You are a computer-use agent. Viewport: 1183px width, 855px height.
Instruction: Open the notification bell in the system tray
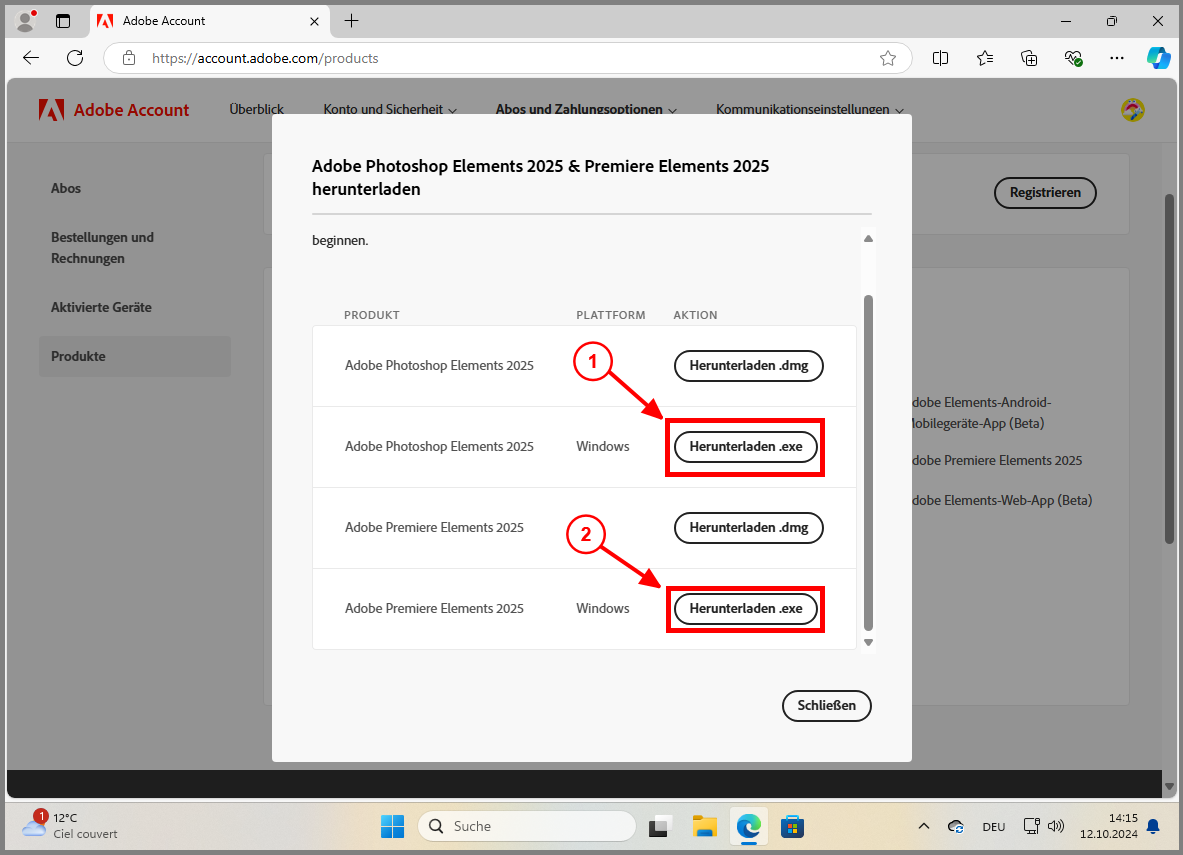click(1155, 826)
